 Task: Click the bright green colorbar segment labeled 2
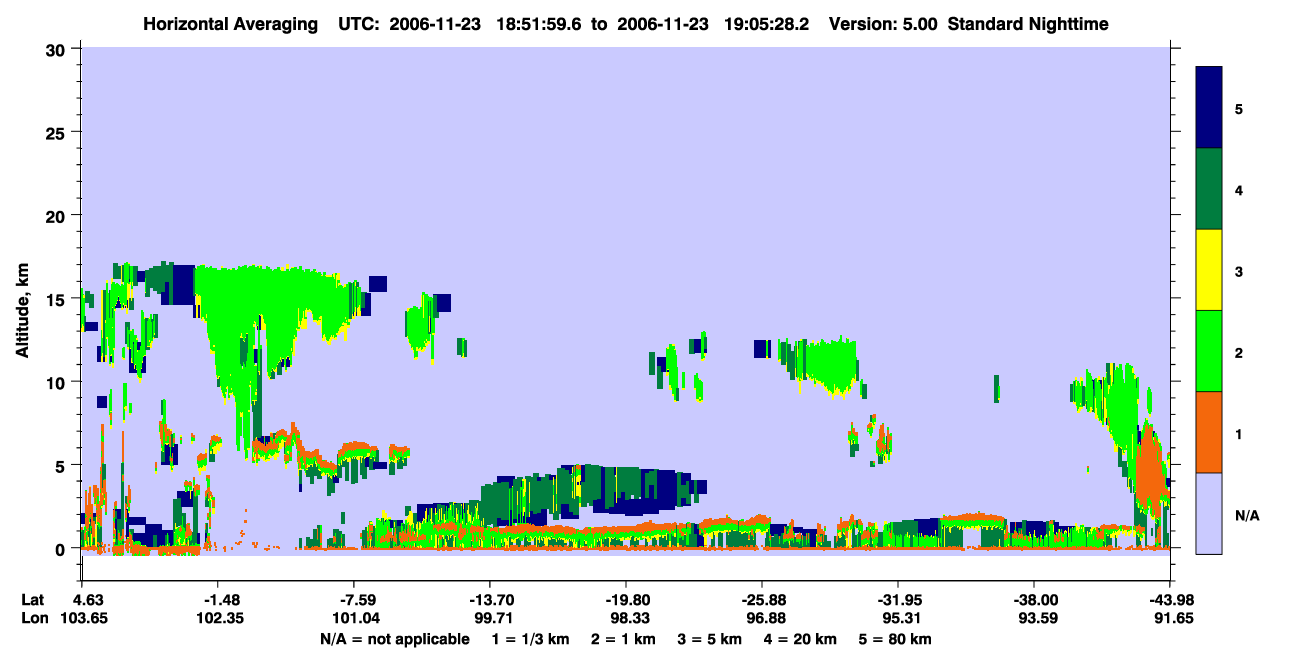click(x=1209, y=351)
